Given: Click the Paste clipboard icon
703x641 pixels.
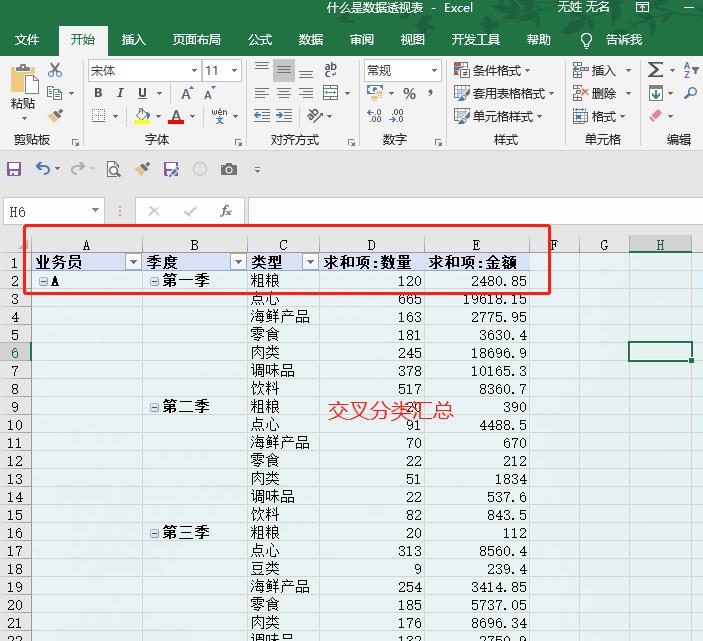Looking at the screenshot, I should tap(24, 80).
